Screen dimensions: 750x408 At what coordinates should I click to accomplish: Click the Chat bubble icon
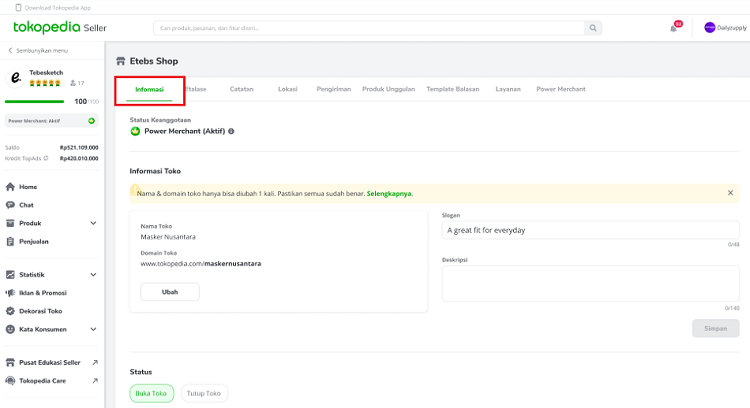tap(10, 205)
